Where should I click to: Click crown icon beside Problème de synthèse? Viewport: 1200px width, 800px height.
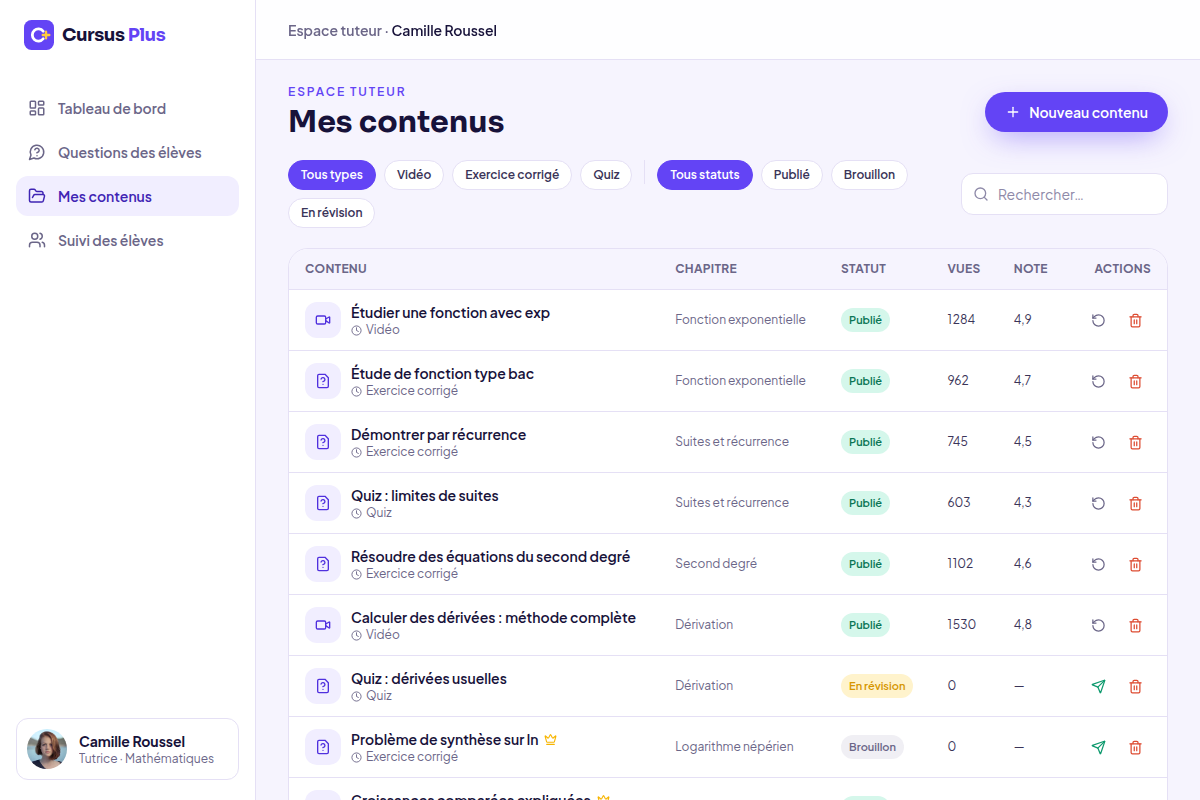click(550, 740)
